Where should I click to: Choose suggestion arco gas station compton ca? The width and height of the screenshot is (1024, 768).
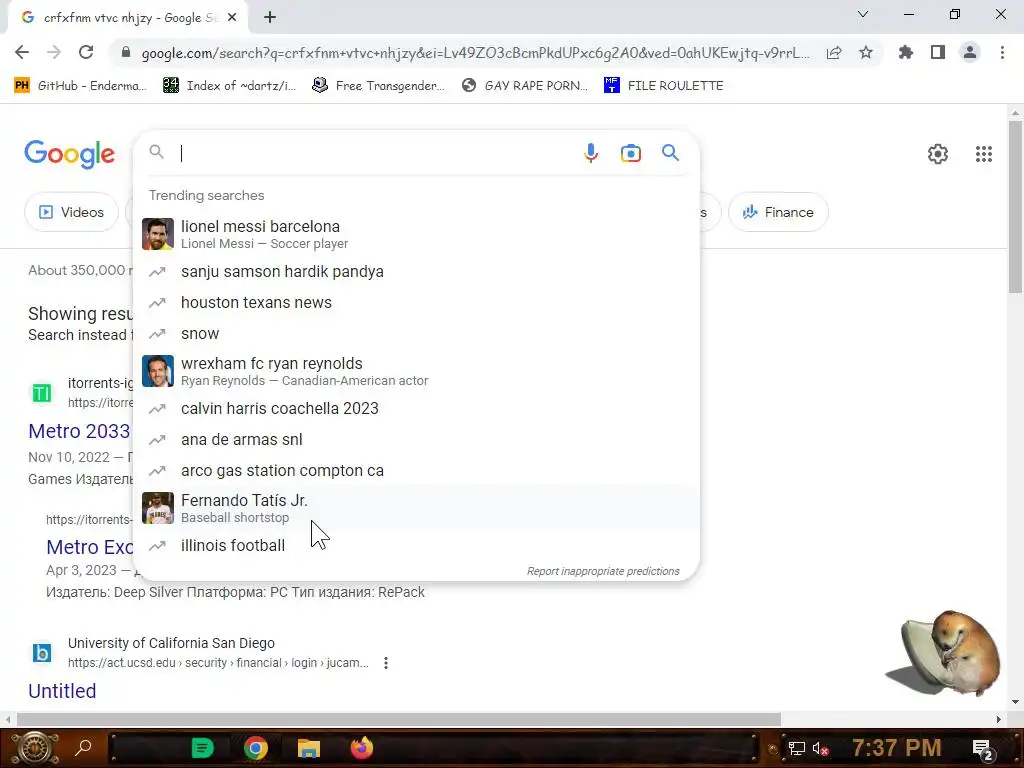[416, 471]
